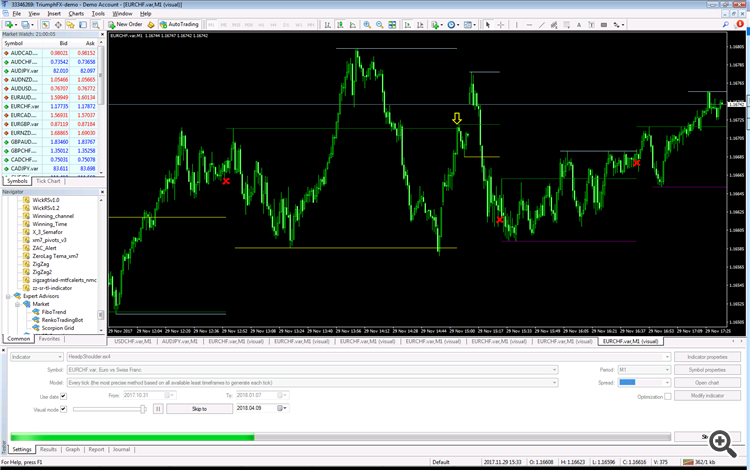This screenshot has height=470, width=750.
Task: Select the Vertical Line drawing tool
Action: coord(517,24)
